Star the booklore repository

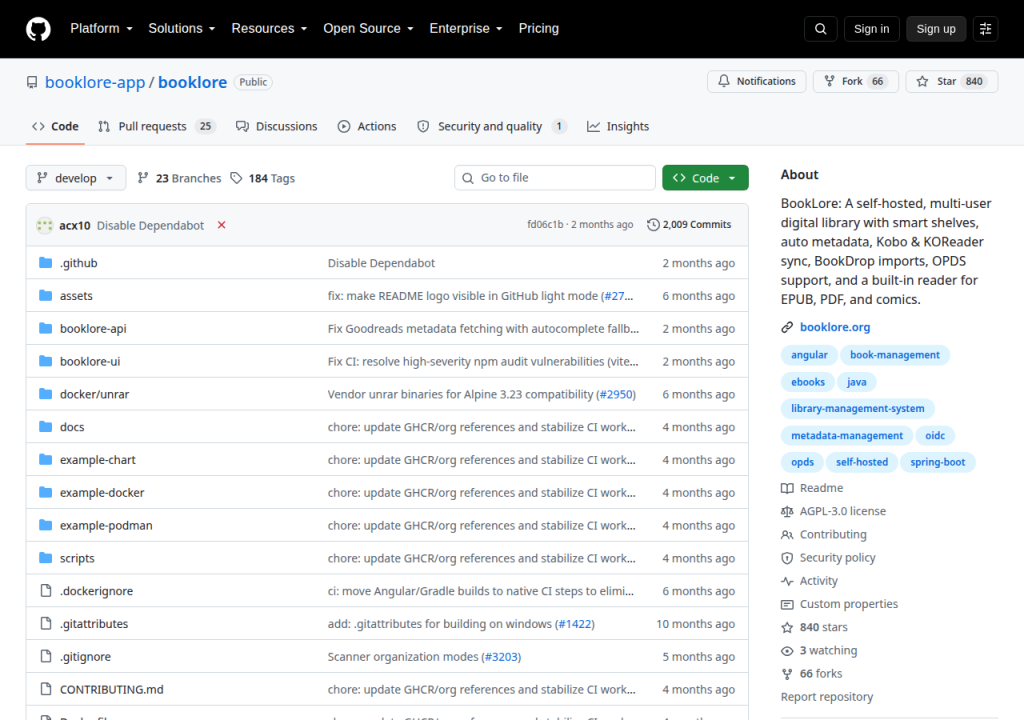[952, 81]
